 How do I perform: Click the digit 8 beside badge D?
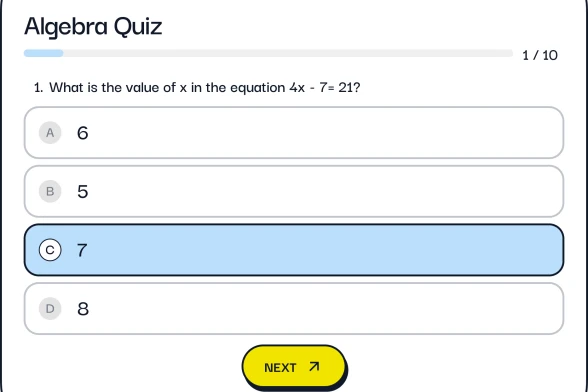point(83,309)
